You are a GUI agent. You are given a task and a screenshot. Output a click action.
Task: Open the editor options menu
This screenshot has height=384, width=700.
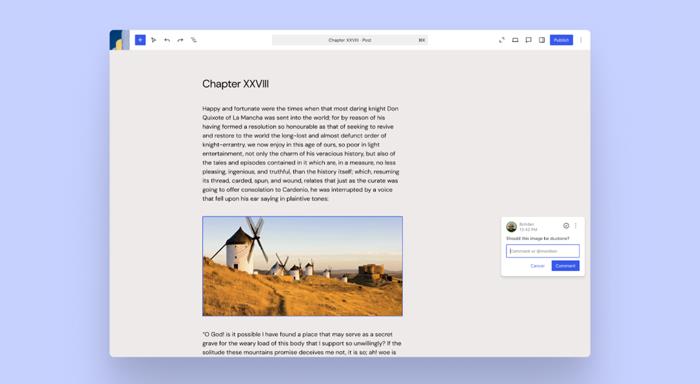click(x=581, y=40)
